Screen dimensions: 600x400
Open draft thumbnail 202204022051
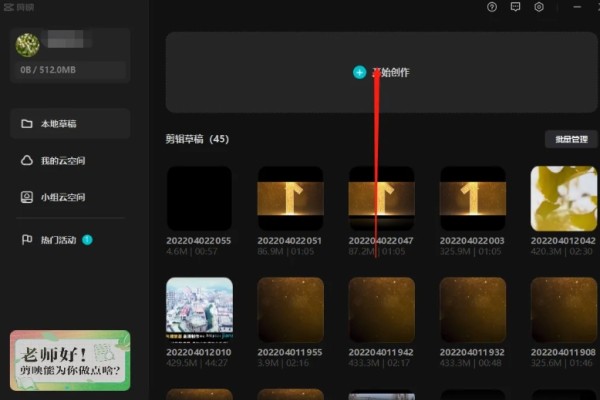(290, 198)
